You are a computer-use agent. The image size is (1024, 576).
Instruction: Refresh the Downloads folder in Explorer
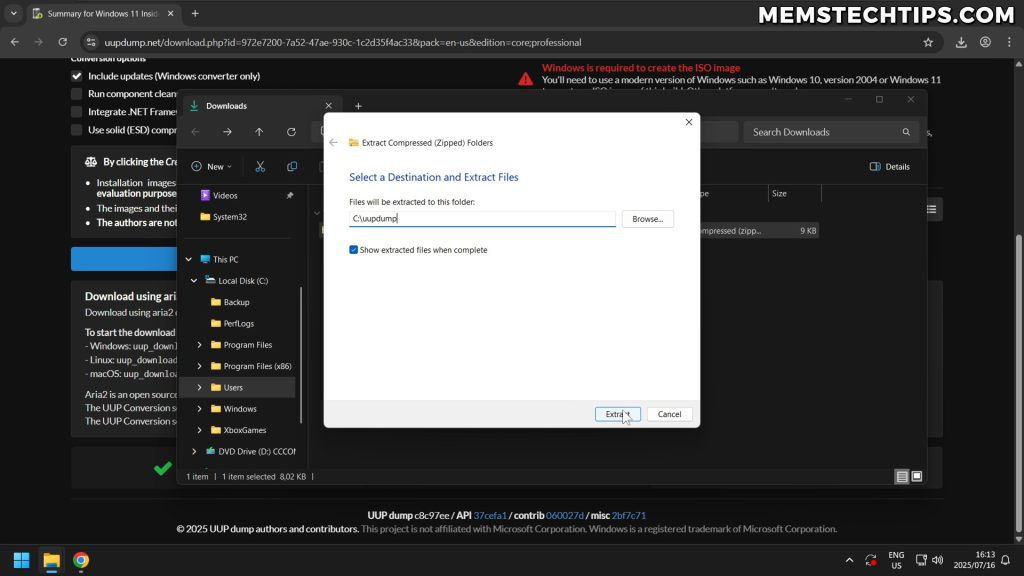click(291, 132)
